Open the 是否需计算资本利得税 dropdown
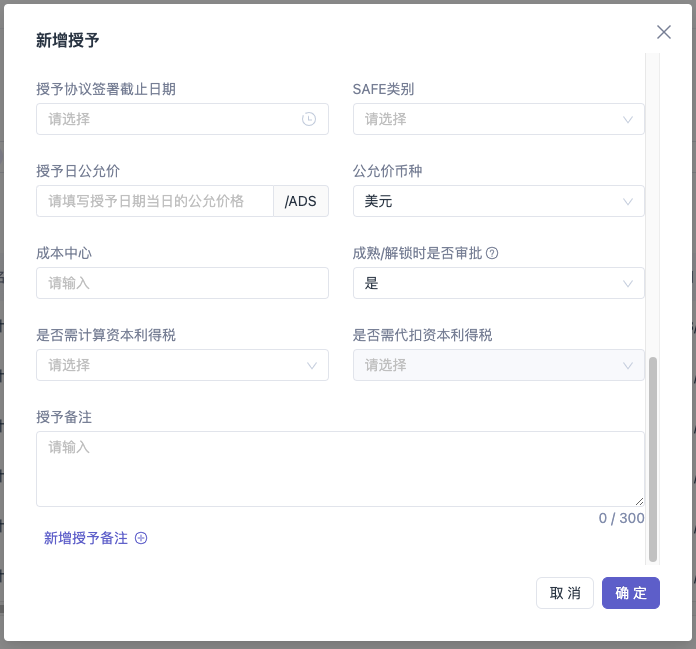This screenshot has width=696, height=649. pyautogui.click(x=182, y=365)
